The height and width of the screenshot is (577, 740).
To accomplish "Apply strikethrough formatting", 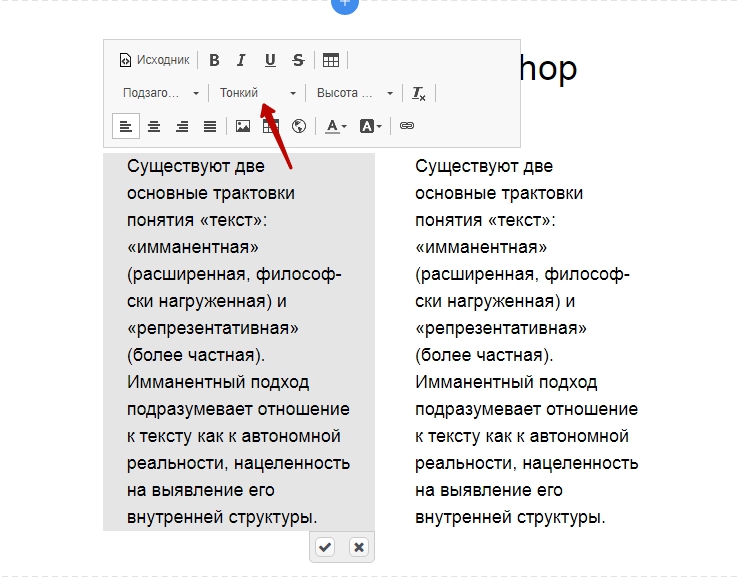I will [x=298, y=60].
